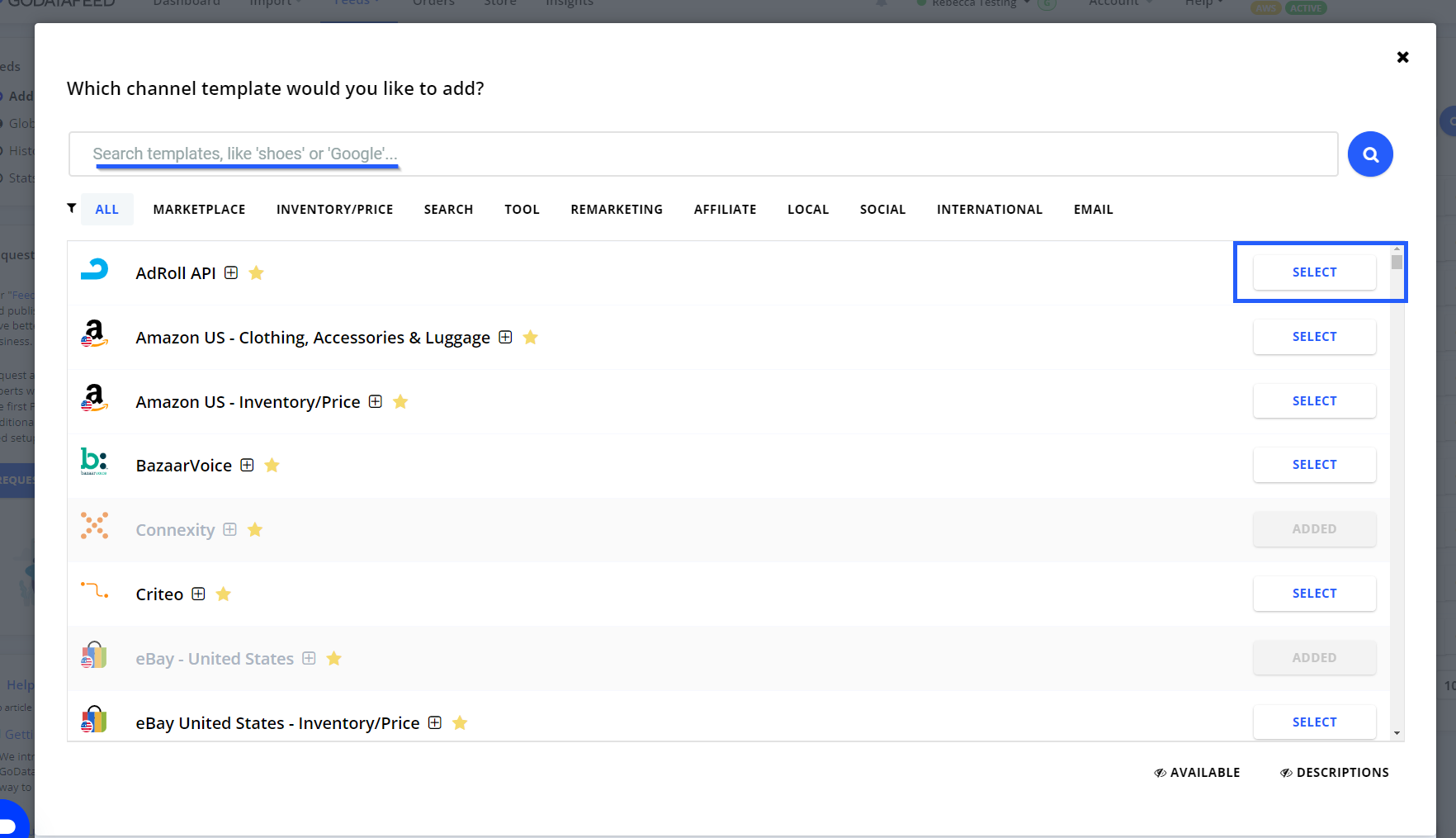Switch to the EMAIL tab
This screenshot has height=838, width=1456.
(1093, 210)
